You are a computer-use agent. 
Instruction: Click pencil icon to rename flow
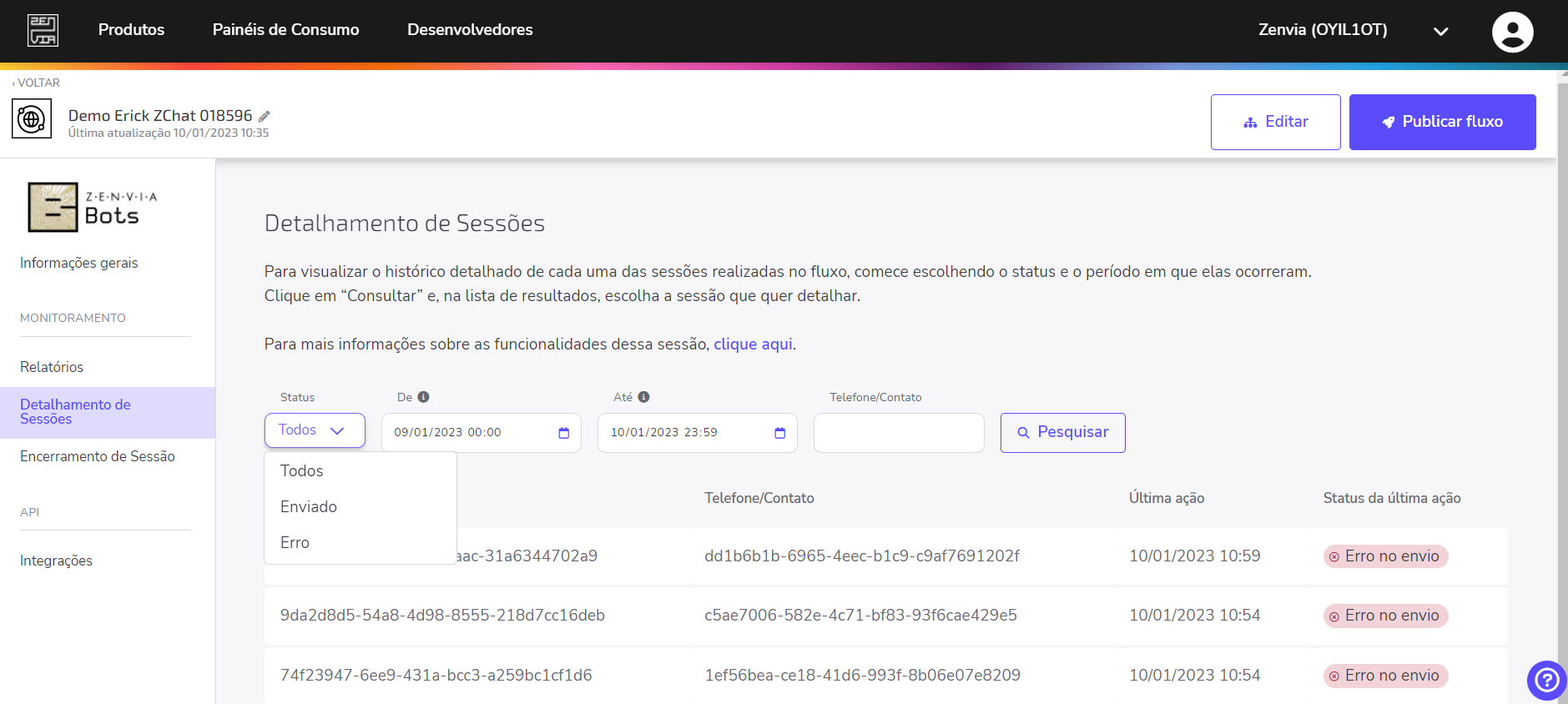coord(264,117)
